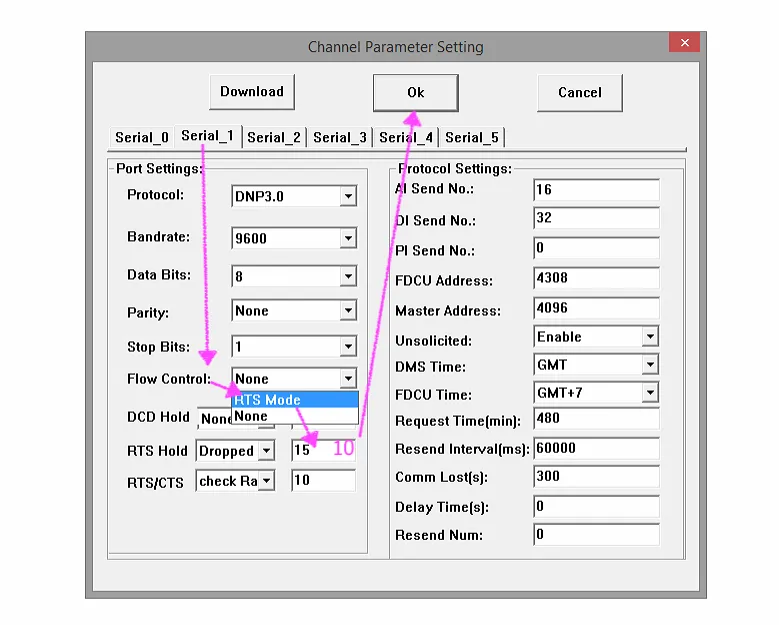This screenshot has width=779, height=625.
Task: Expand the Stop Bits dropdown
Action: point(348,346)
